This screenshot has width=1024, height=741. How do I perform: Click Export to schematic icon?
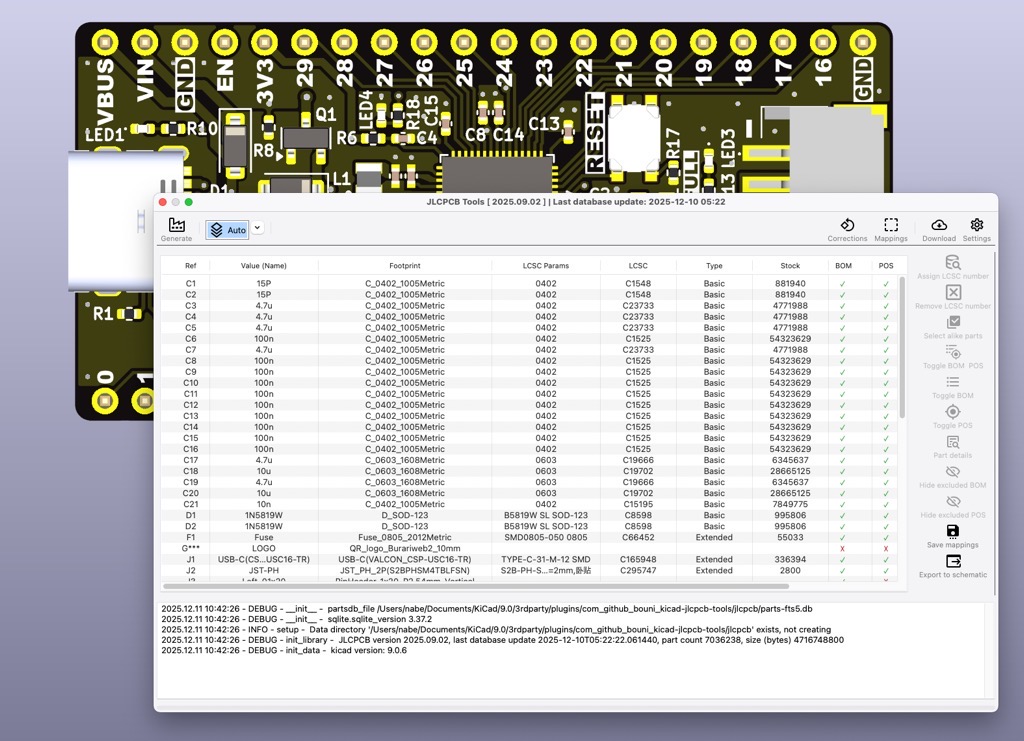[x=953, y=562]
